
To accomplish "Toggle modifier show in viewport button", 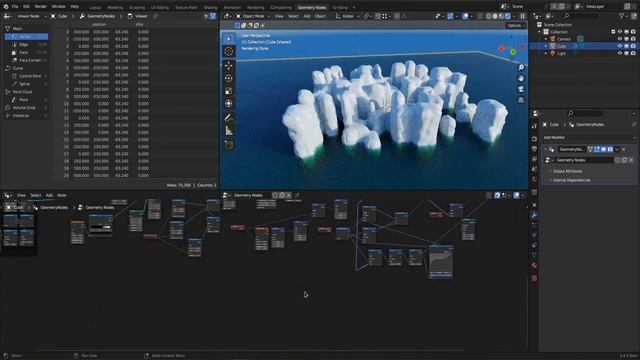I will coord(603,149).
